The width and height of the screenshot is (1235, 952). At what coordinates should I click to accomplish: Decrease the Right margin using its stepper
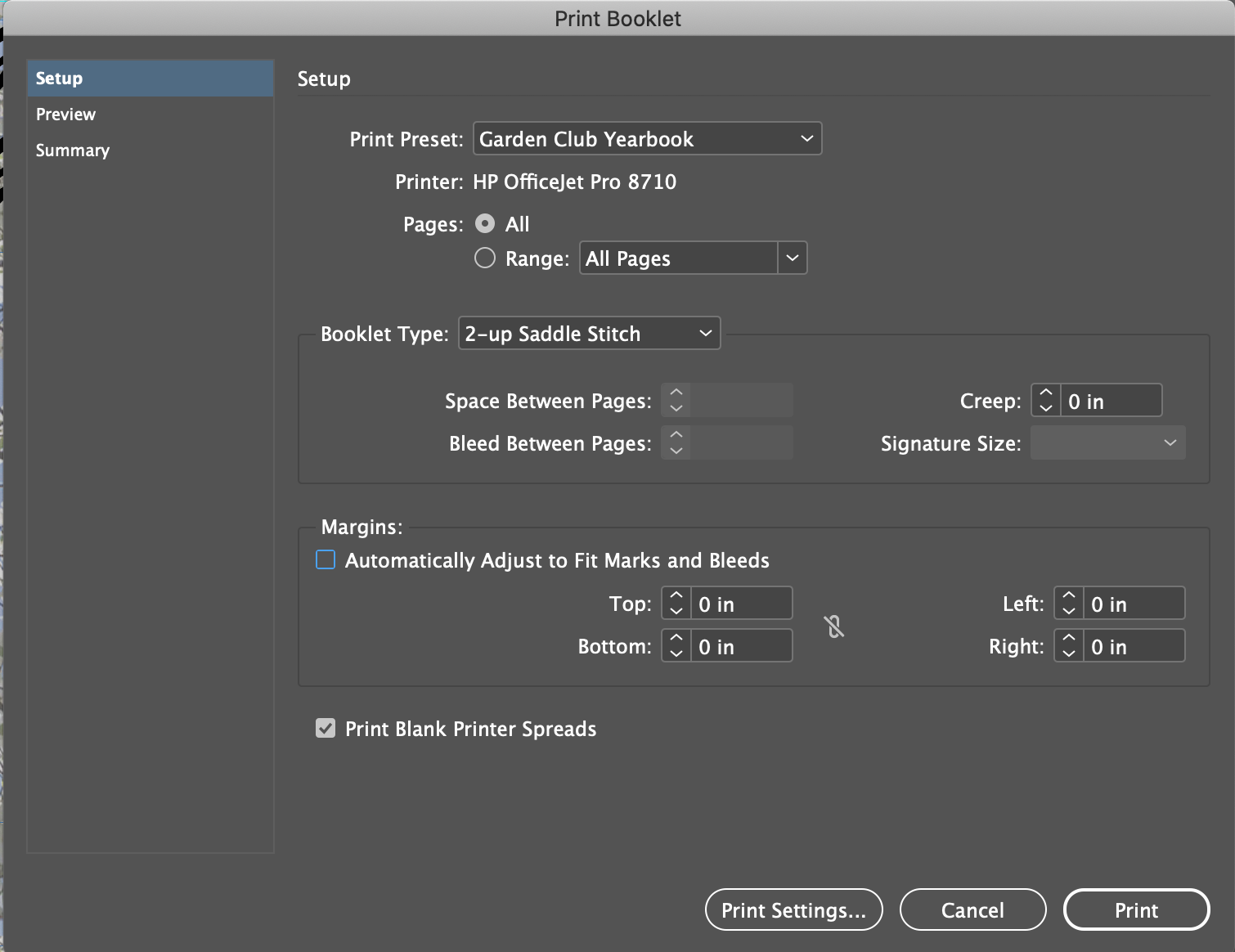point(1068,652)
